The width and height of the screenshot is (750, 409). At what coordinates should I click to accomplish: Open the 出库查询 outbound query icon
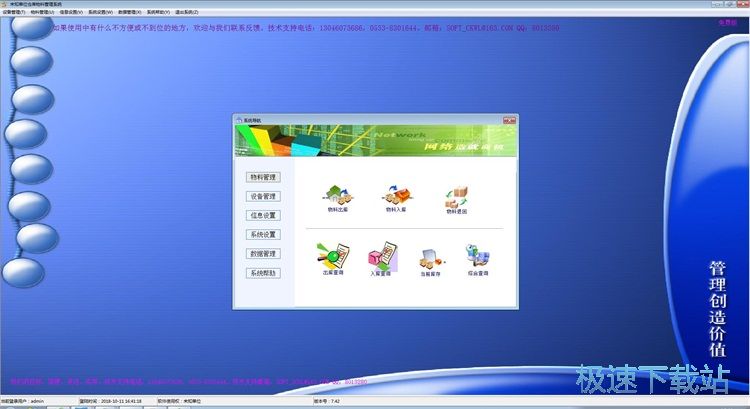[333, 259]
